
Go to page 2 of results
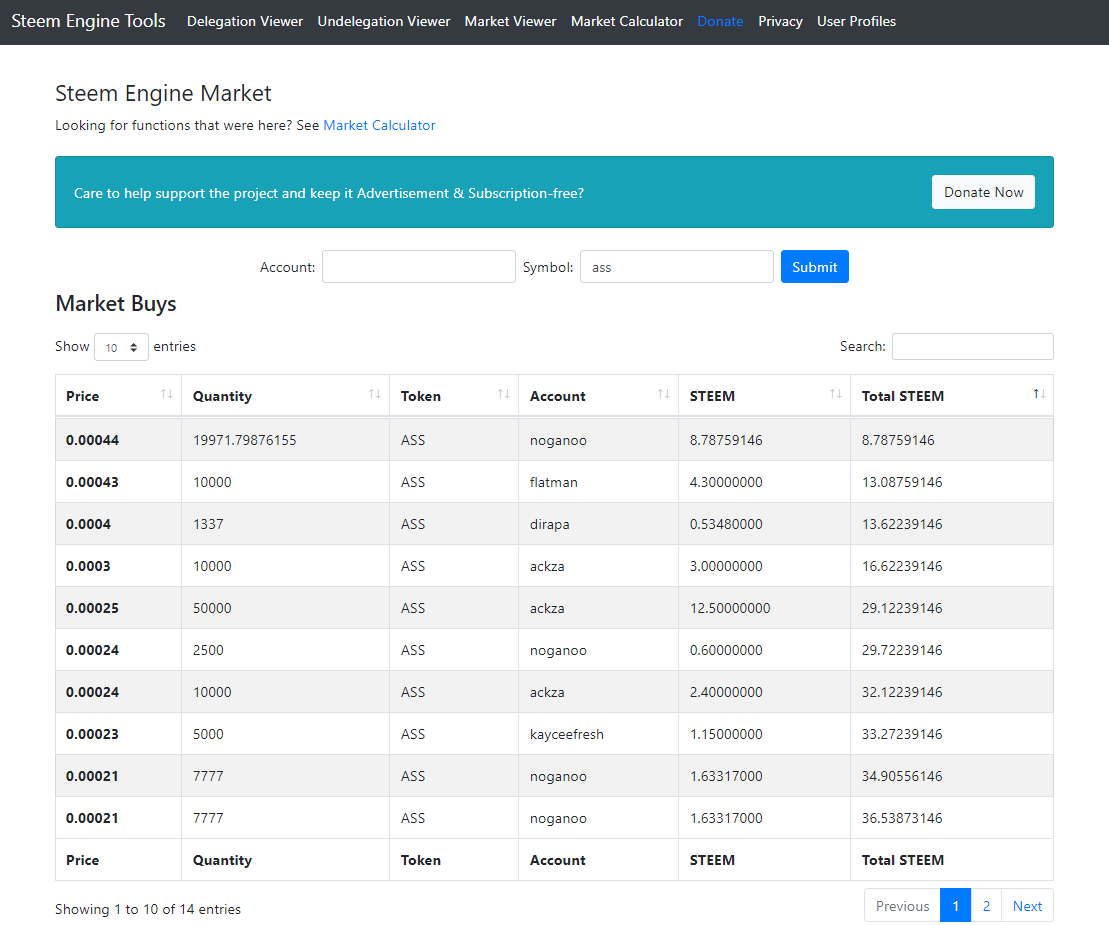(x=986, y=906)
